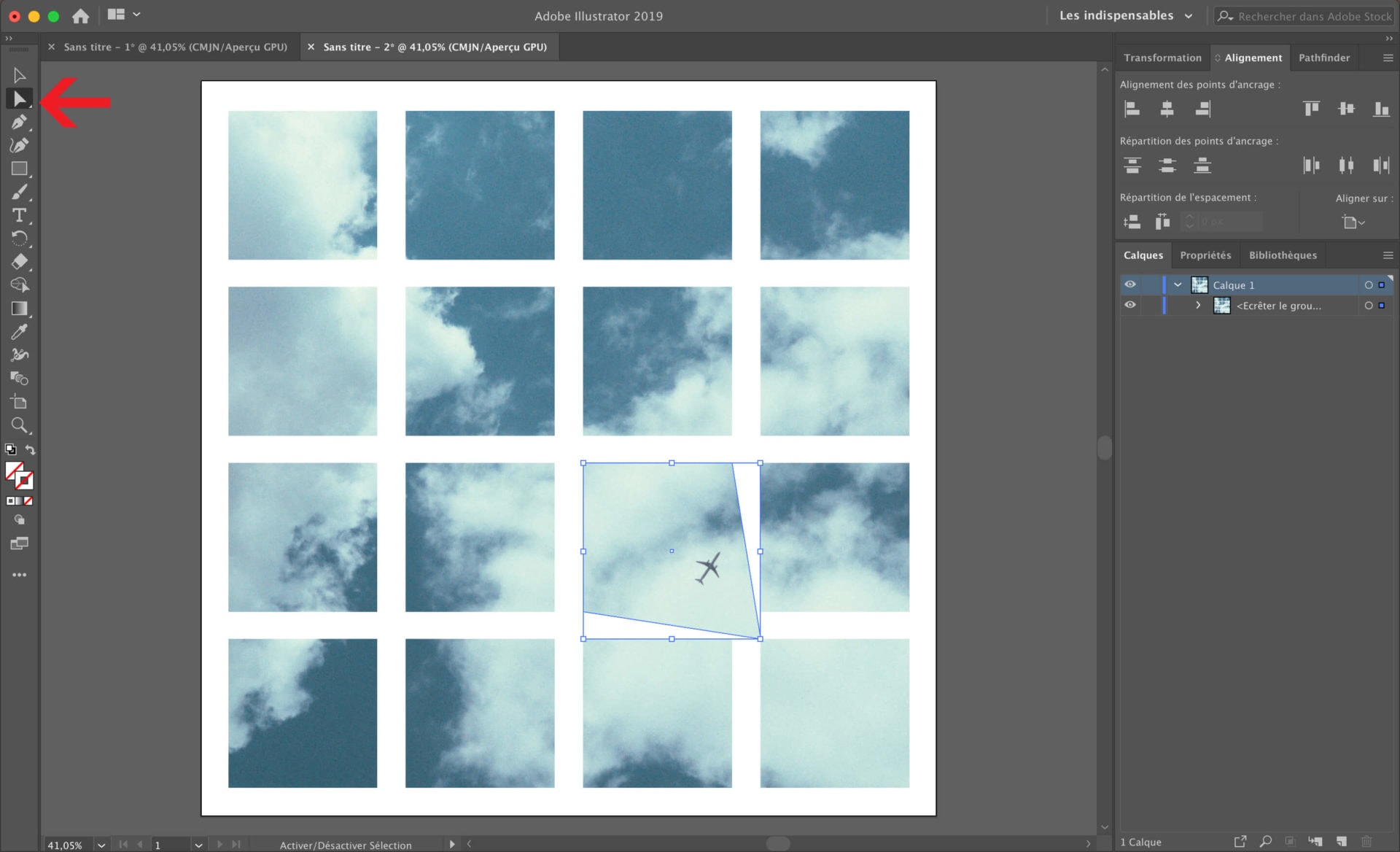Switch to the Pathfinder tab
This screenshot has width=1400, height=852.
coord(1323,58)
